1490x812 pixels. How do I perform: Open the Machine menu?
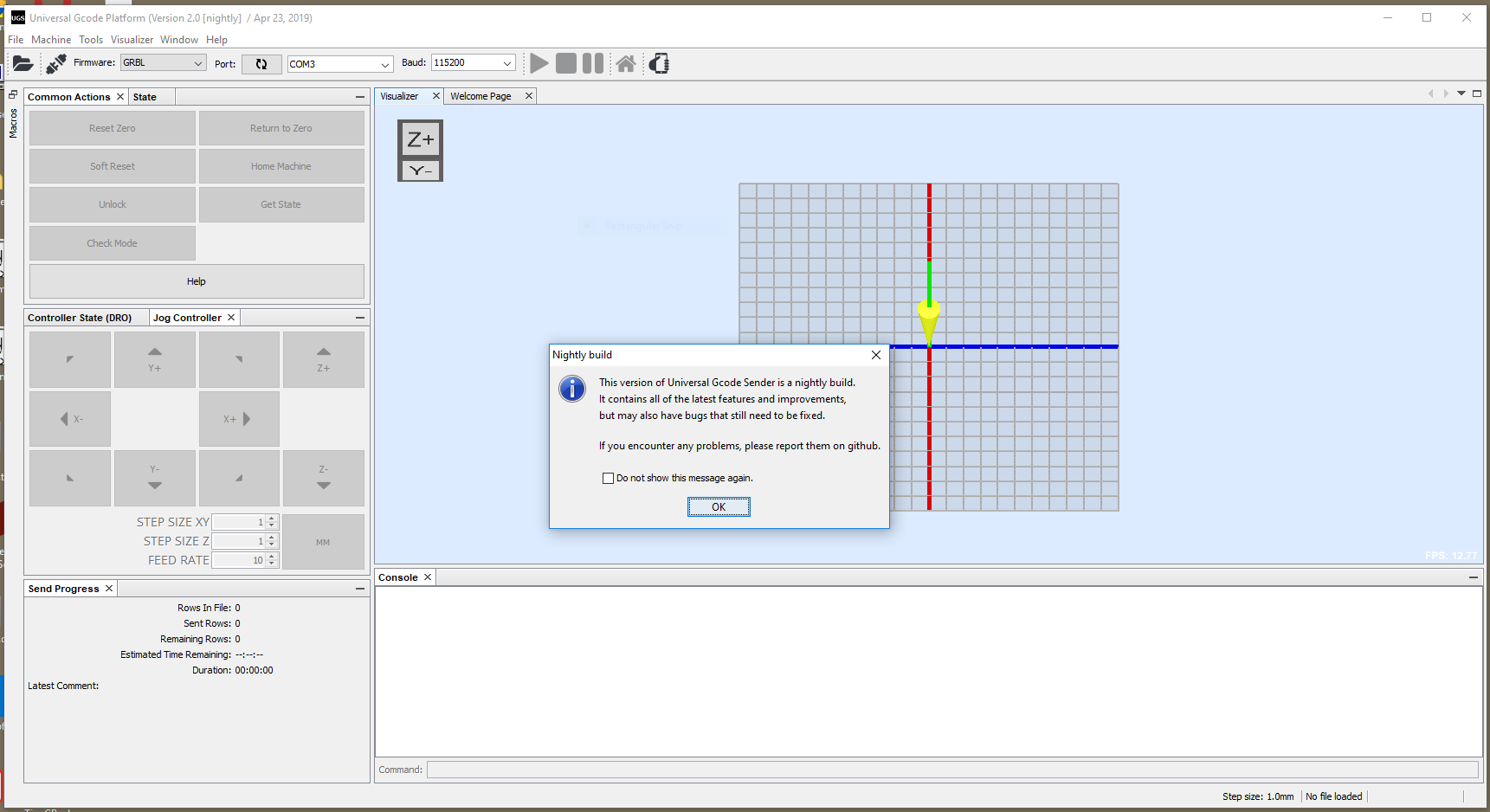click(x=51, y=40)
